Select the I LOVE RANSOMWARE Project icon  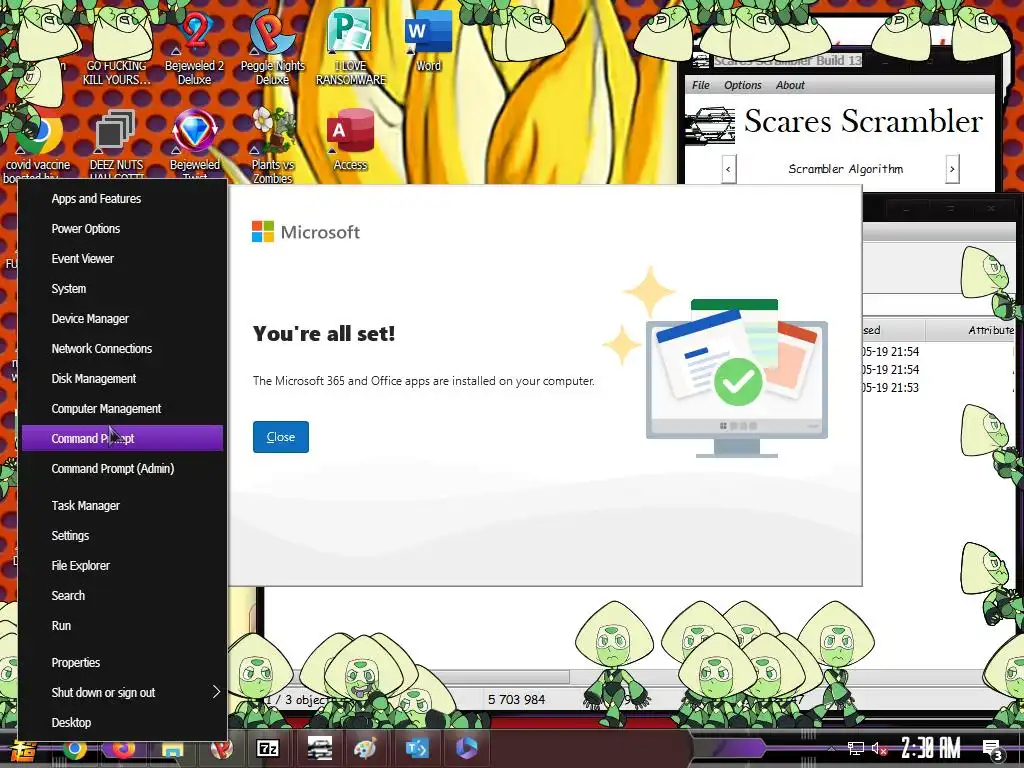351,47
